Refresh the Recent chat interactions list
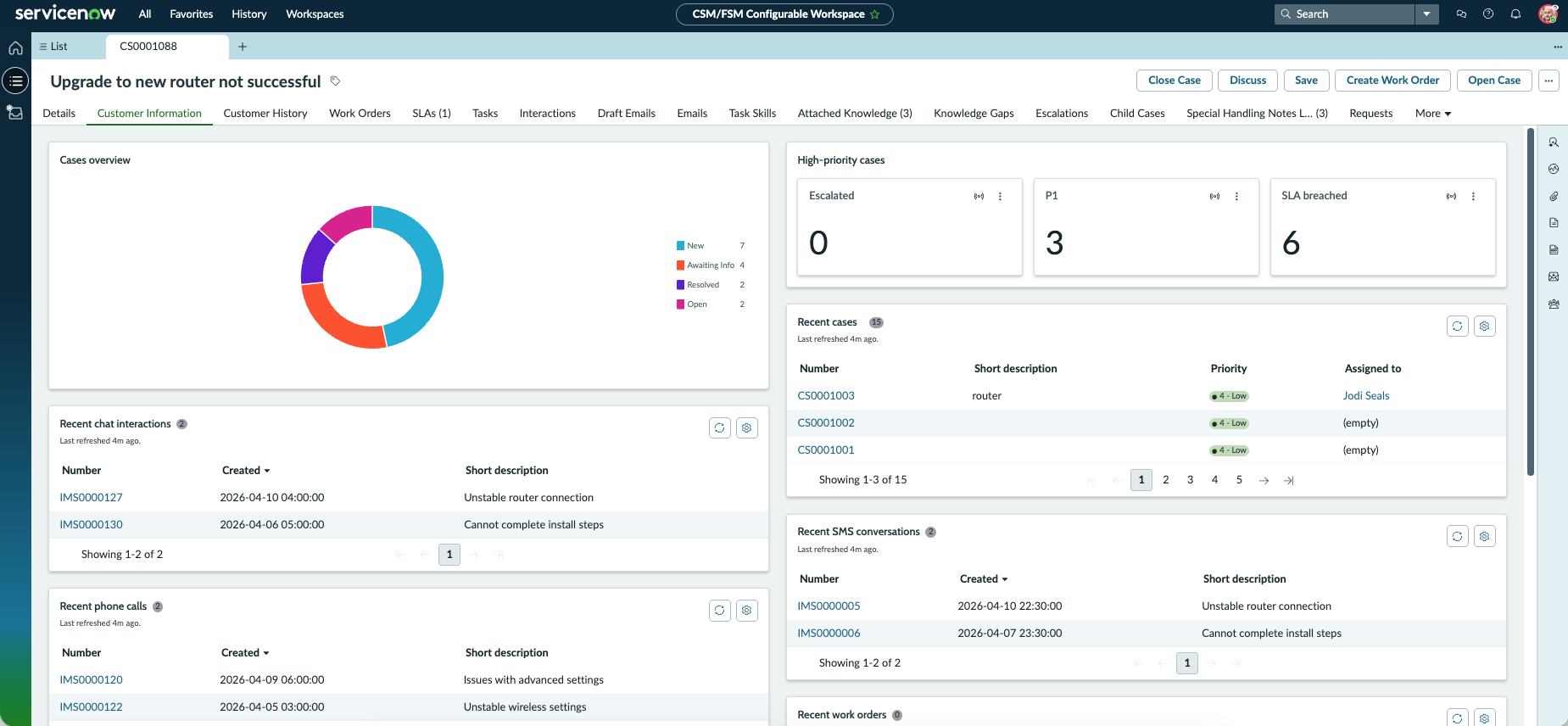 720,428
